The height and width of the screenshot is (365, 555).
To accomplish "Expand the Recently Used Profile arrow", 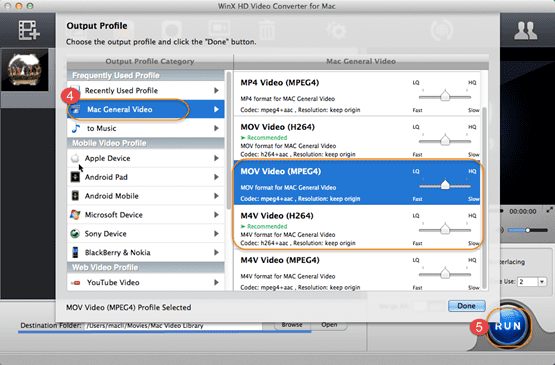I will pos(216,90).
